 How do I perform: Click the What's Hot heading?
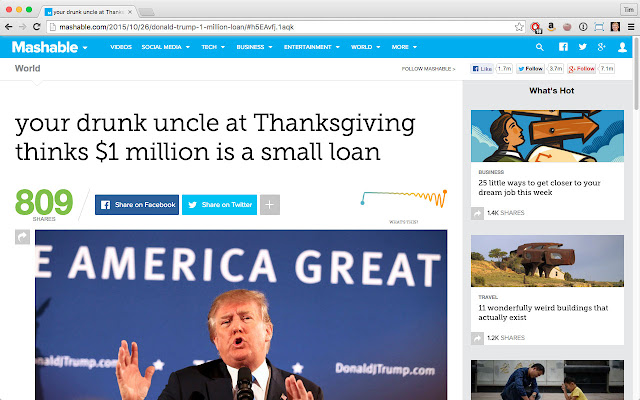(551, 91)
